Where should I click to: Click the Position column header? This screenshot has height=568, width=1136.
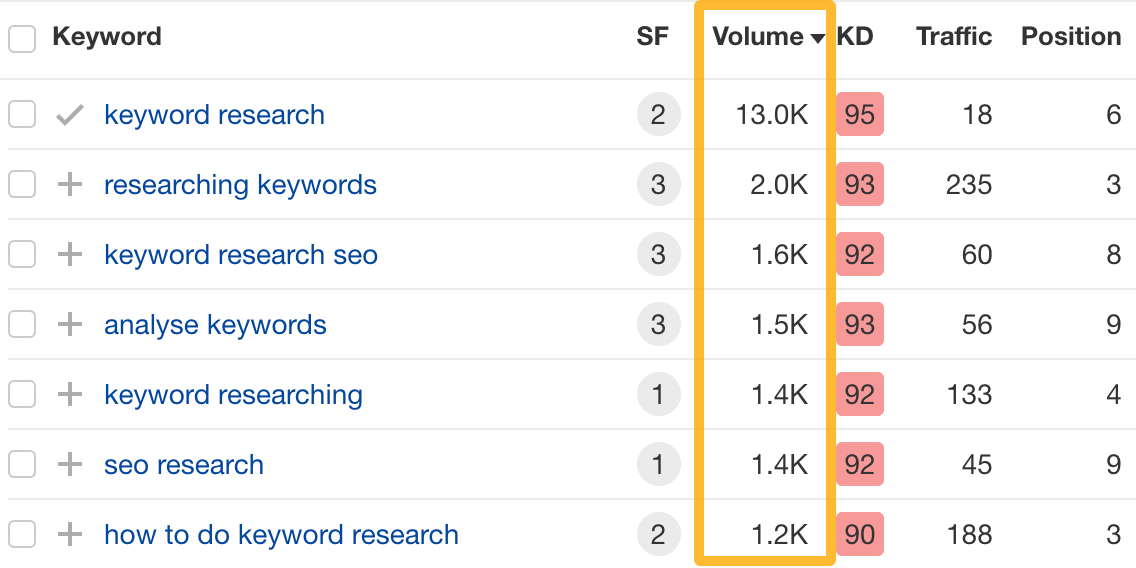click(x=1070, y=37)
